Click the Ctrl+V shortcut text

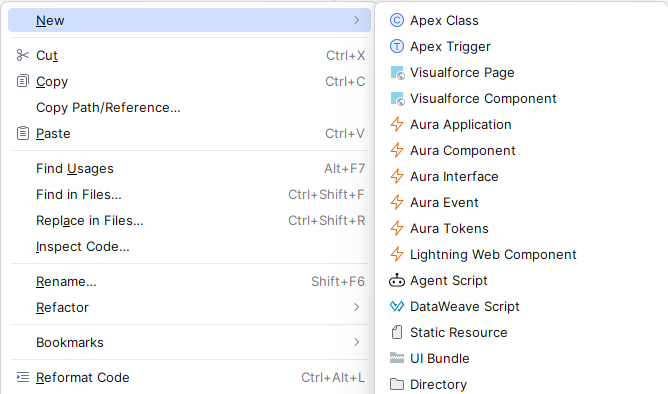[345, 133]
